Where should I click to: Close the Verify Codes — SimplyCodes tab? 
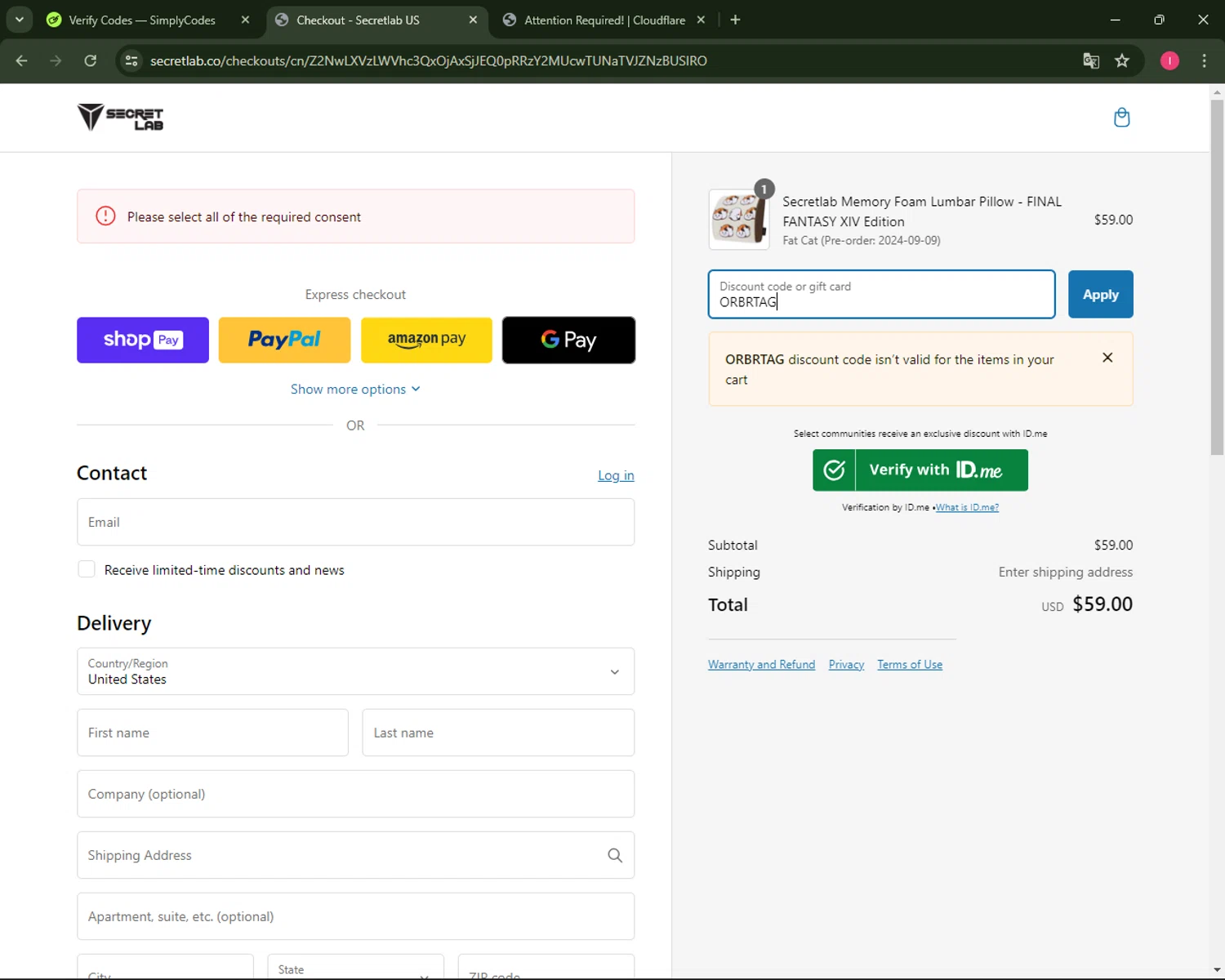(245, 20)
